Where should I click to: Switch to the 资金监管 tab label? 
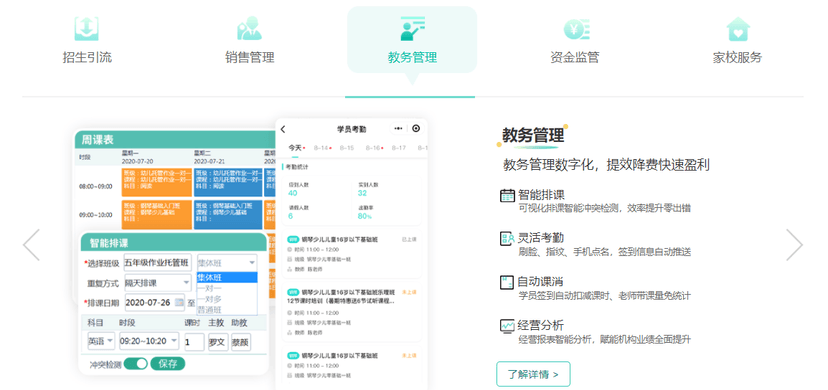pos(575,57)
